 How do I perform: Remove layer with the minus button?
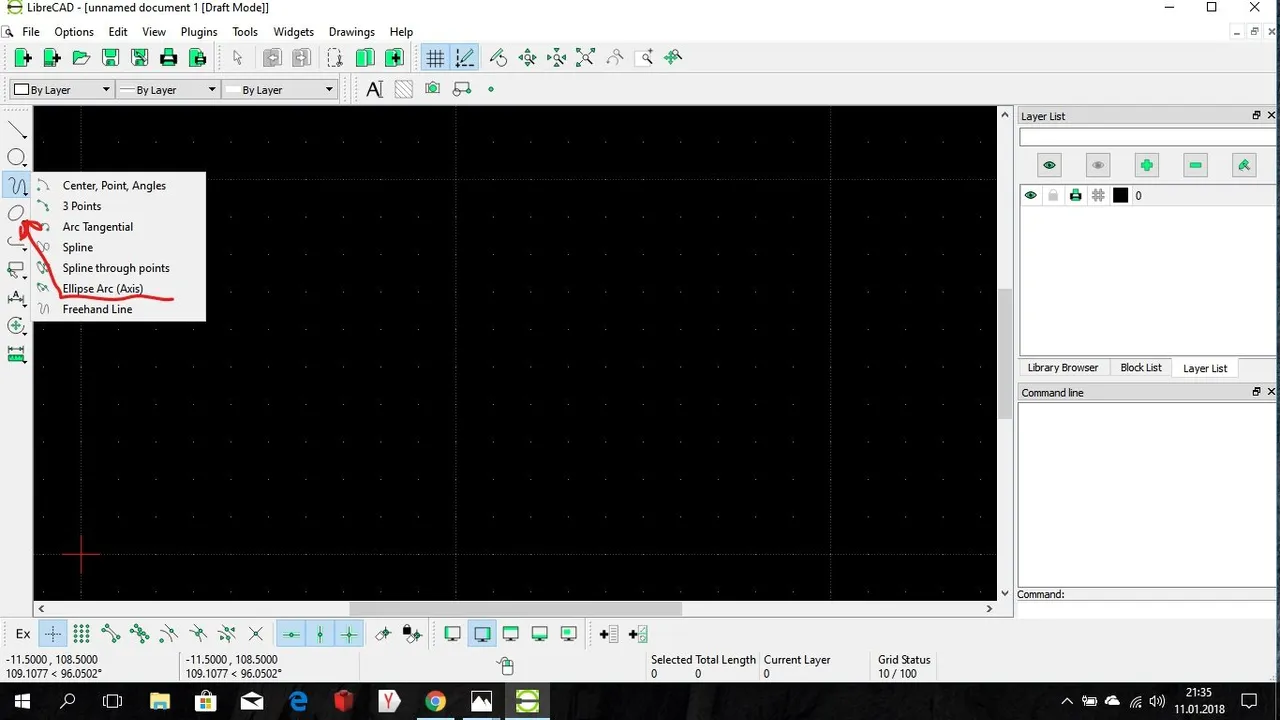coord(1195,165)
